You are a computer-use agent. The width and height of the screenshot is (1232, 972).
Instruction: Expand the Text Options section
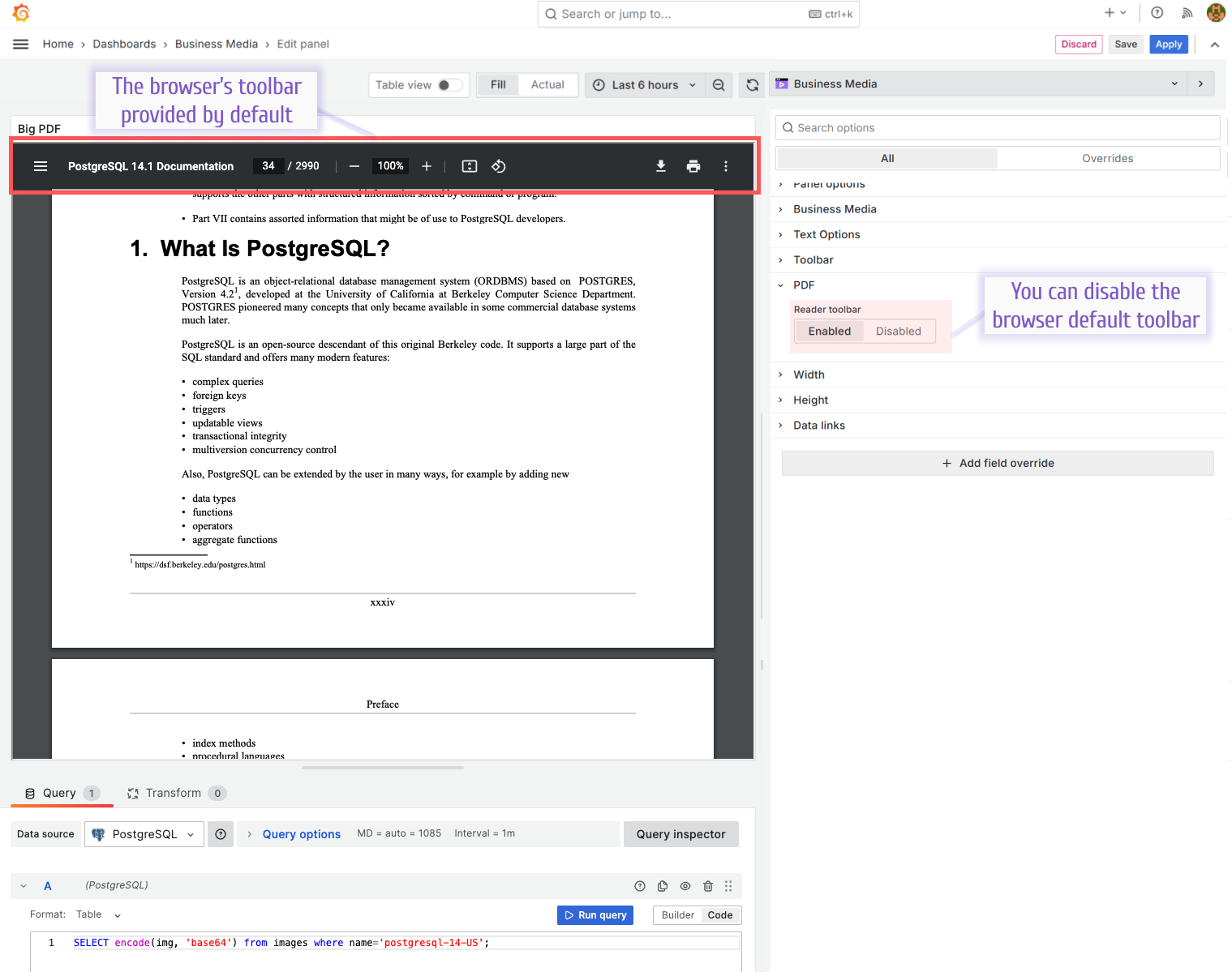[826, 234]
